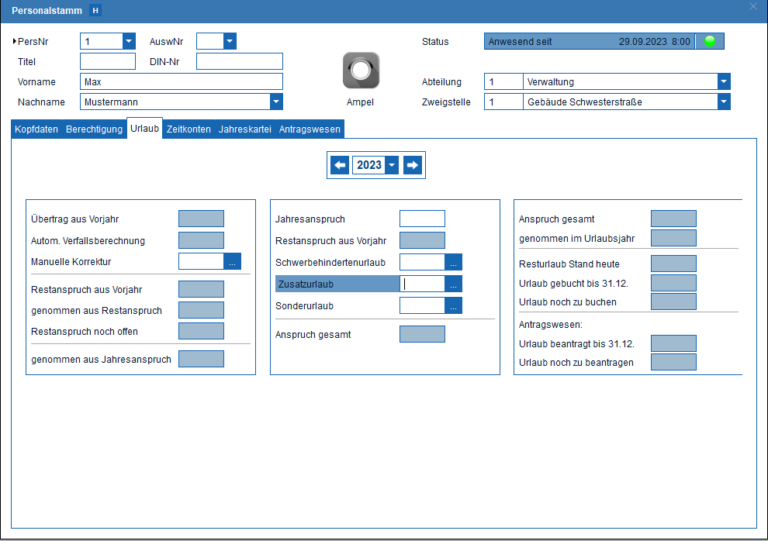
Task: Open the Abteilung Verwaltung dropdown
Action: 724,82
